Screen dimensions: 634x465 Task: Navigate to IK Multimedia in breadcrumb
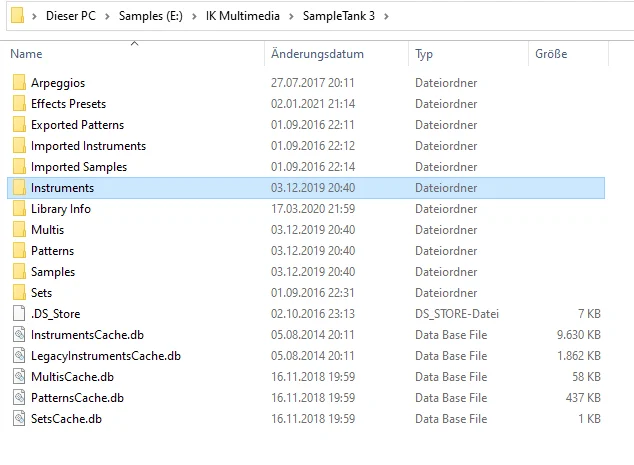243,16
